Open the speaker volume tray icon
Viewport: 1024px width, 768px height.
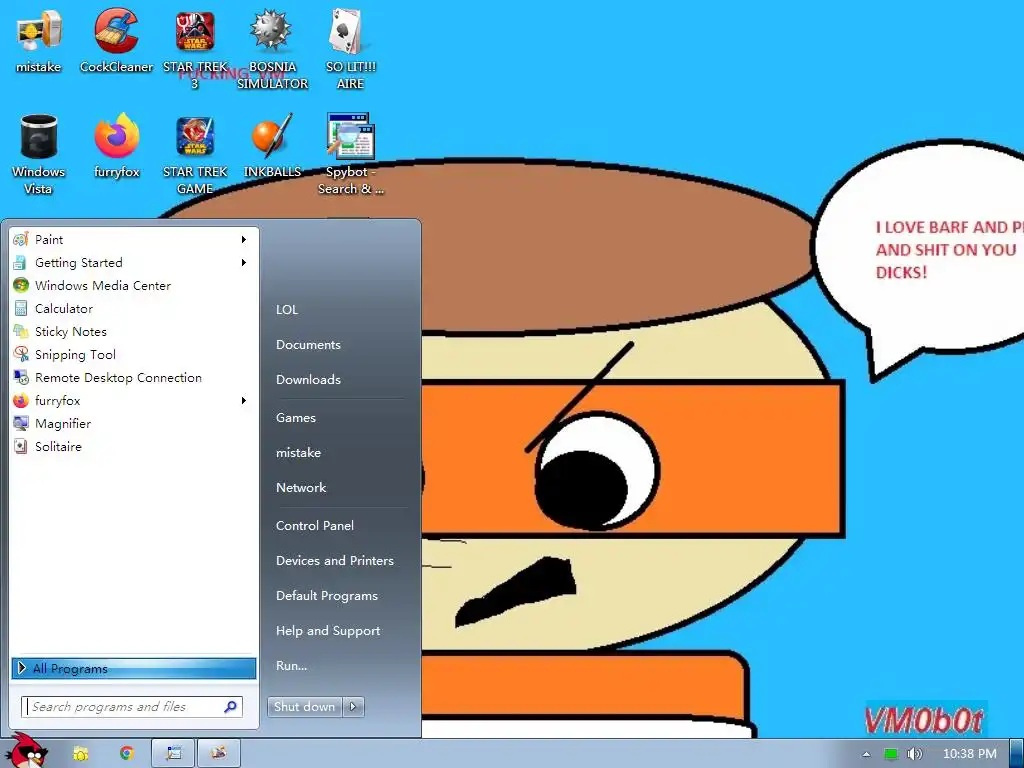tap(914, 754)
